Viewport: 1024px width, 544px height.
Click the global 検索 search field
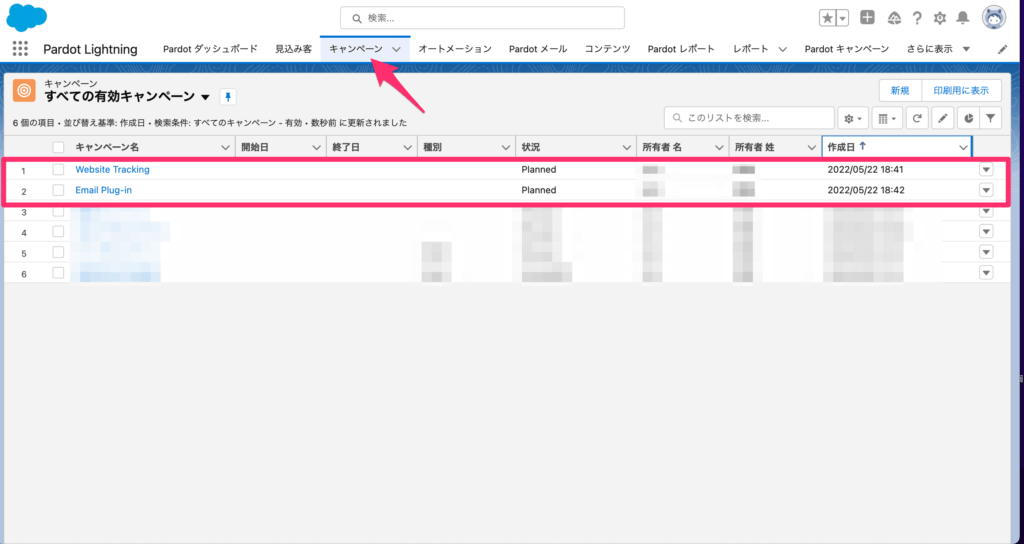(482, 18)
